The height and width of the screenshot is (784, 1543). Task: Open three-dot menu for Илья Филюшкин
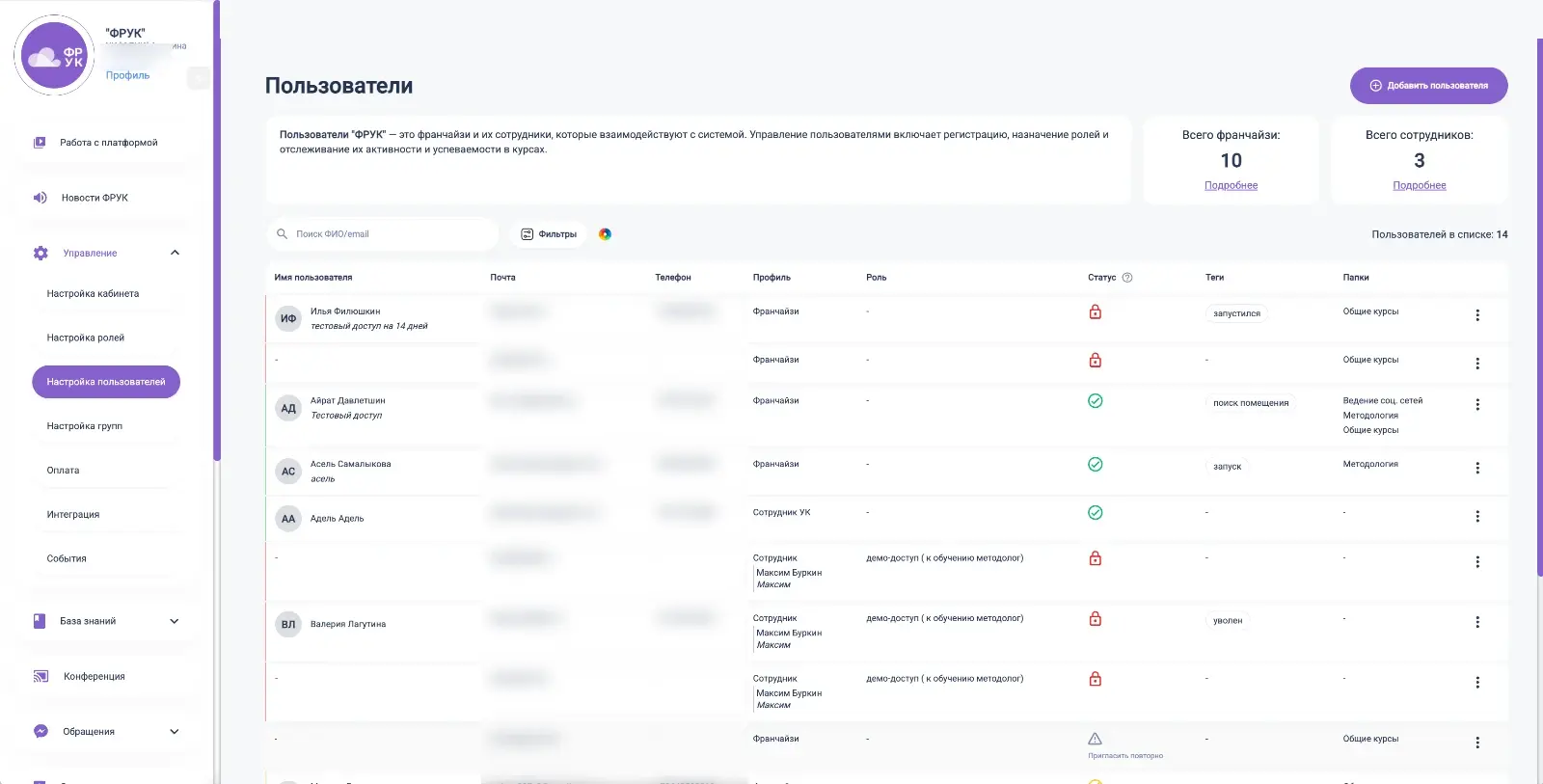1477,315
